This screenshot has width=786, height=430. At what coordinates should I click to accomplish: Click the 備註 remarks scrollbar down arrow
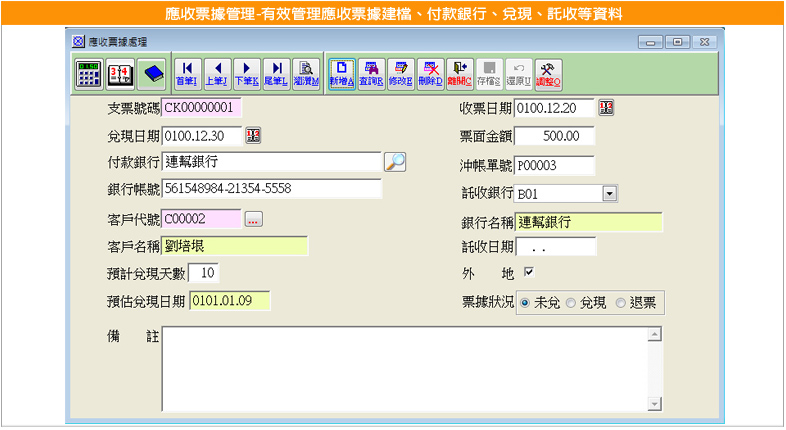pos(654,403)
